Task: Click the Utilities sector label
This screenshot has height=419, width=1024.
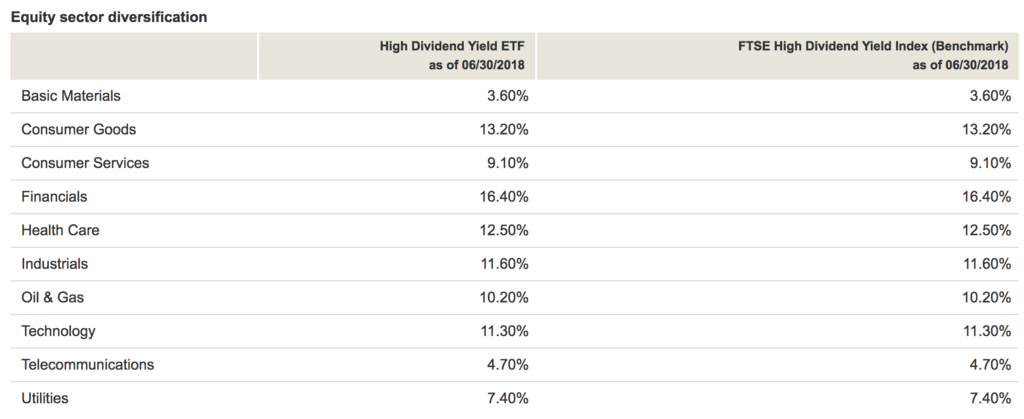Action: coord(44,398)
